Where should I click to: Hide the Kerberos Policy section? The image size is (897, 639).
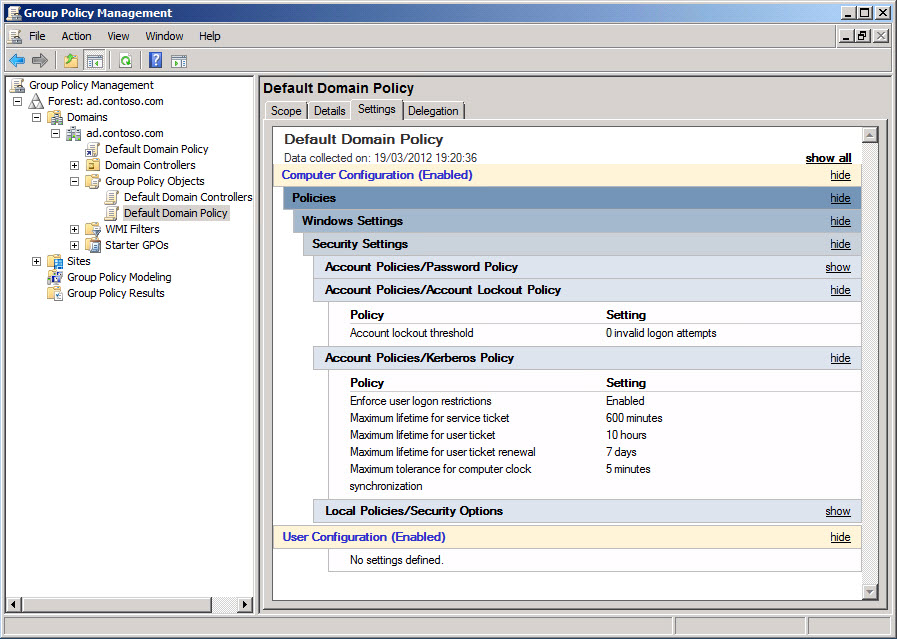(839, 358)
